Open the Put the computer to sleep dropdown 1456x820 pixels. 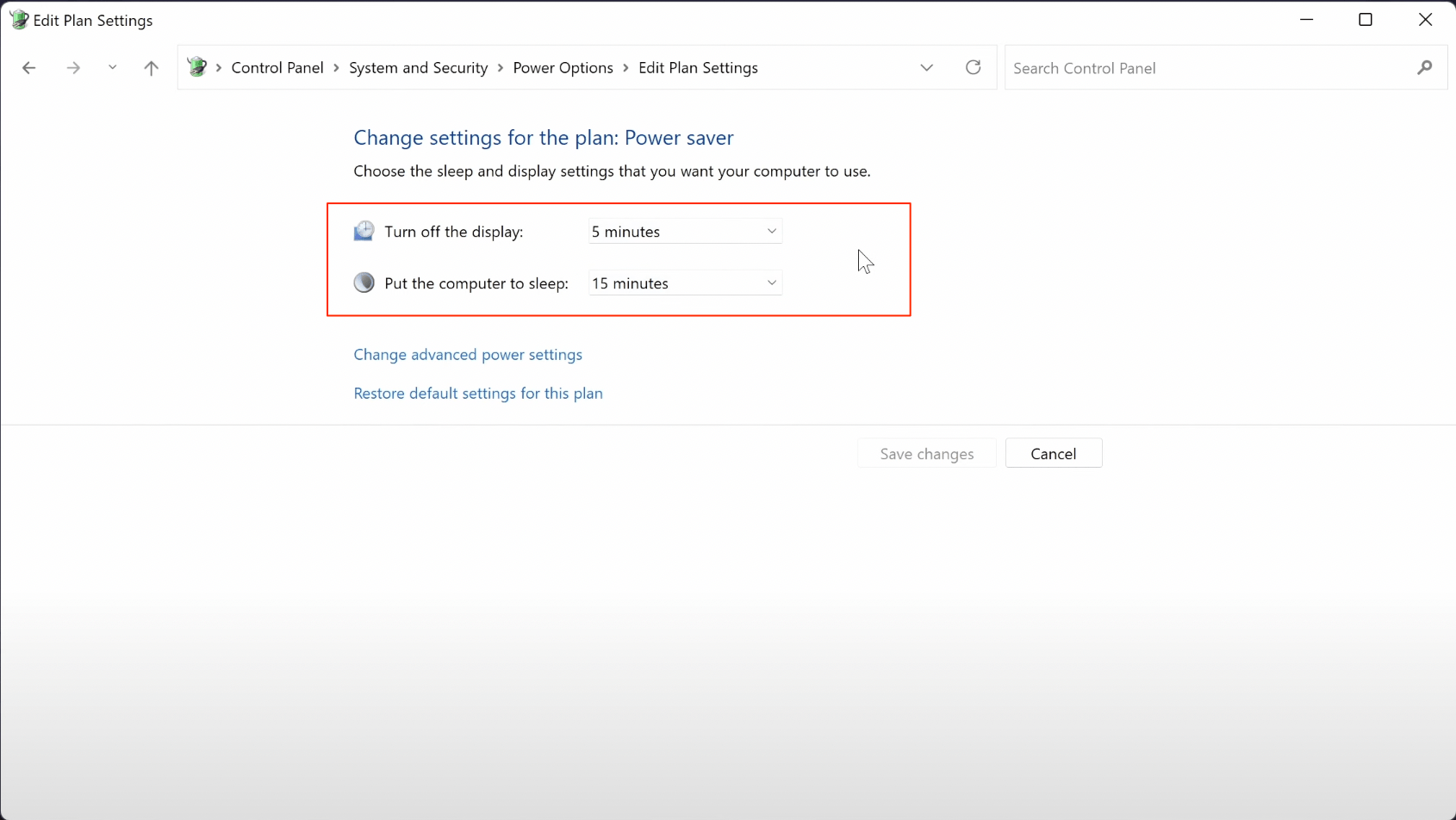[685, 283]
